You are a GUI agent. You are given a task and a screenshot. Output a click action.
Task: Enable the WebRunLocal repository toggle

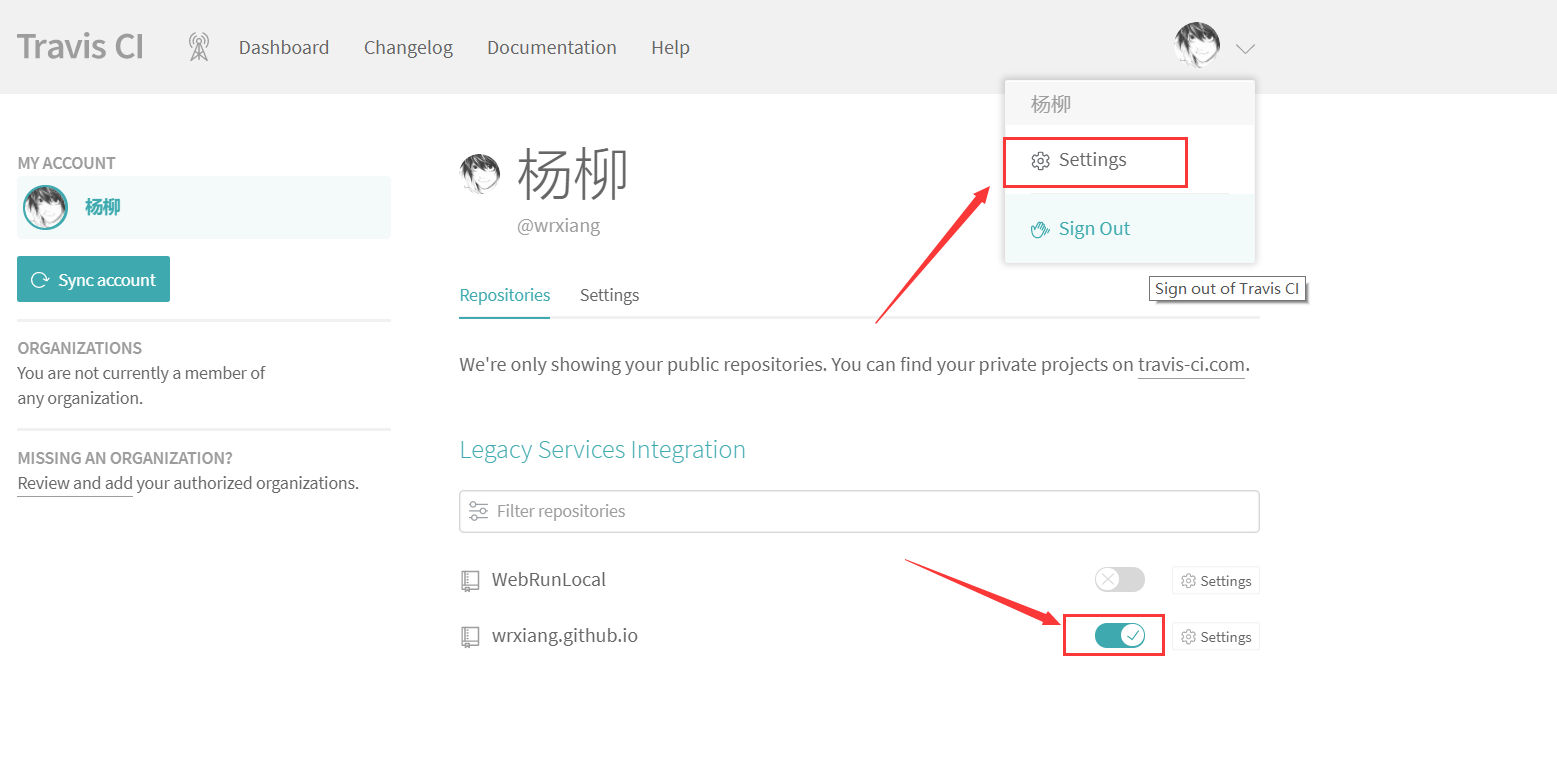click(1119, 580)
